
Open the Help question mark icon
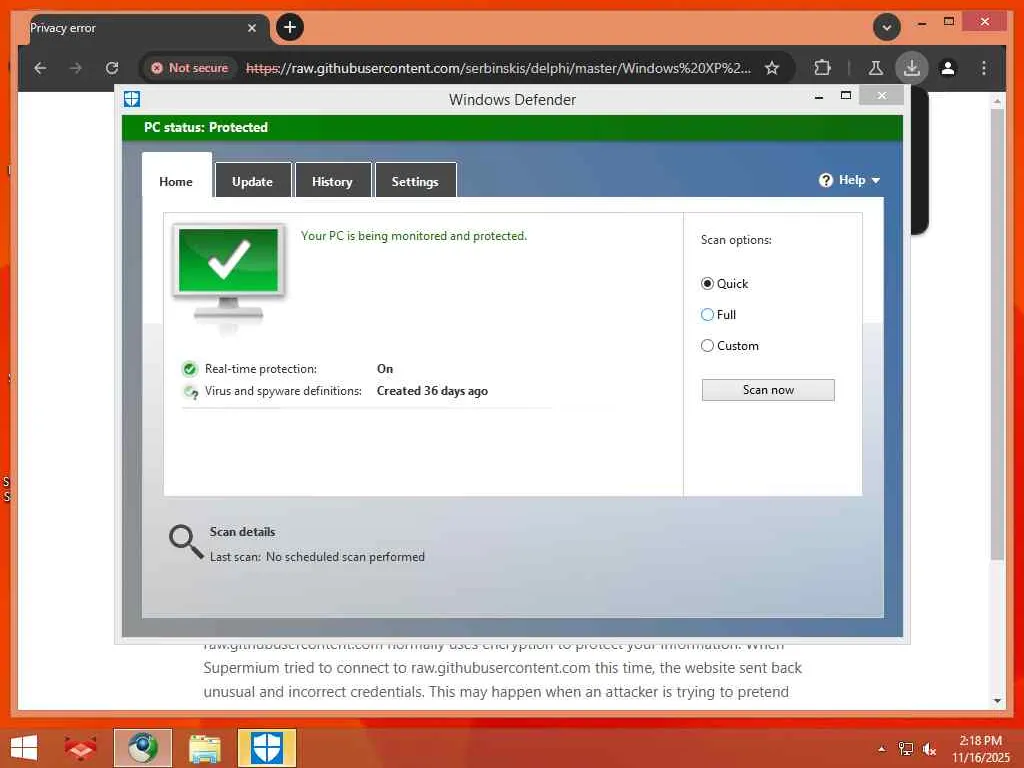[x=825, y=180]
